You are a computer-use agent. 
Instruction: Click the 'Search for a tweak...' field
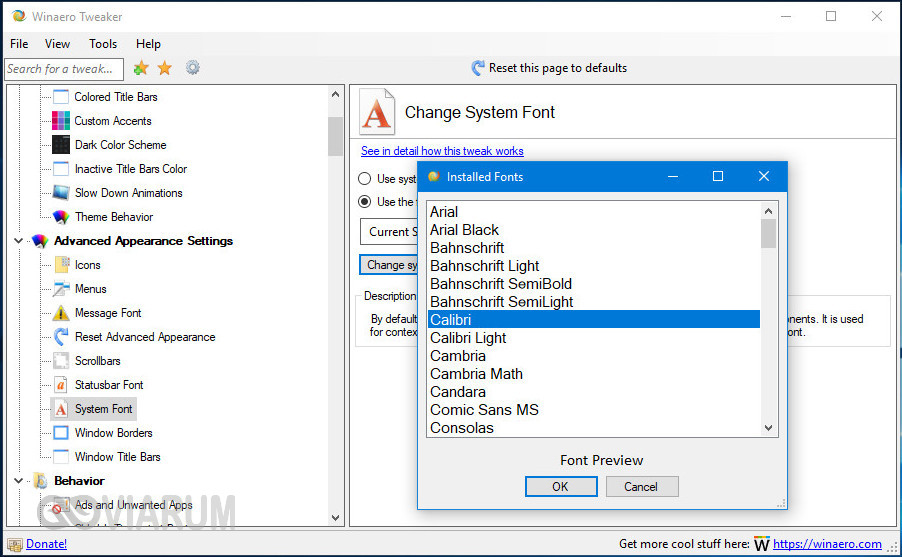point(64,69)
